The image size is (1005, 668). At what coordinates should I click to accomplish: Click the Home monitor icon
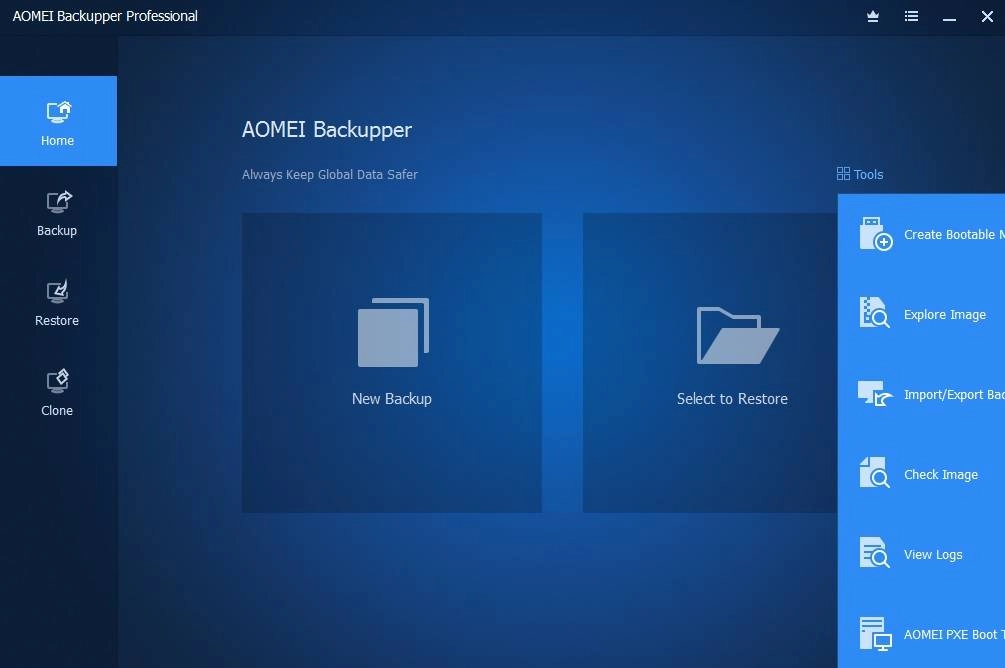58,112
